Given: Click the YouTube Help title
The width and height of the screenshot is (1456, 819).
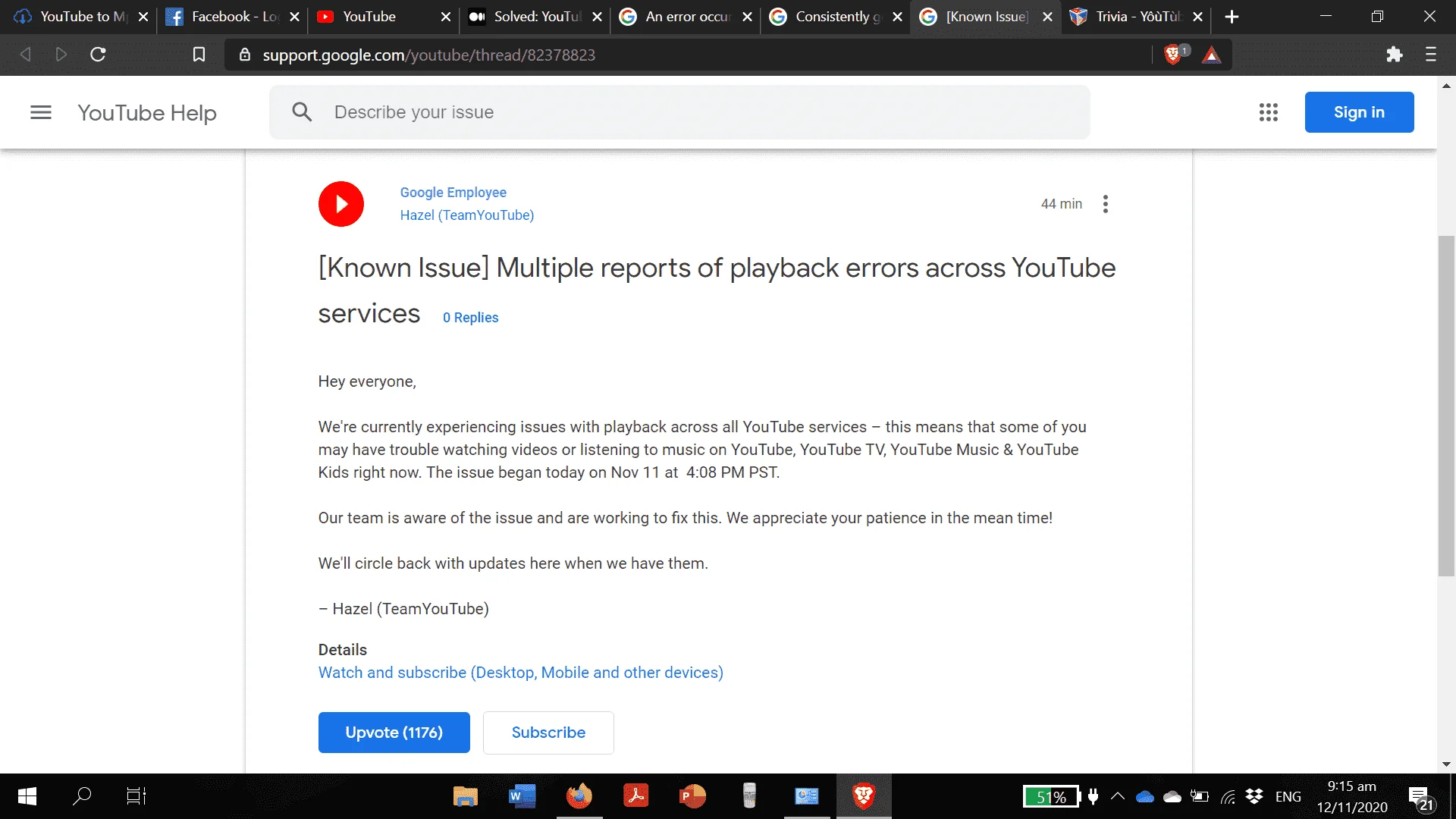Looking at the screenshot, I should click(x=147, y=113).
